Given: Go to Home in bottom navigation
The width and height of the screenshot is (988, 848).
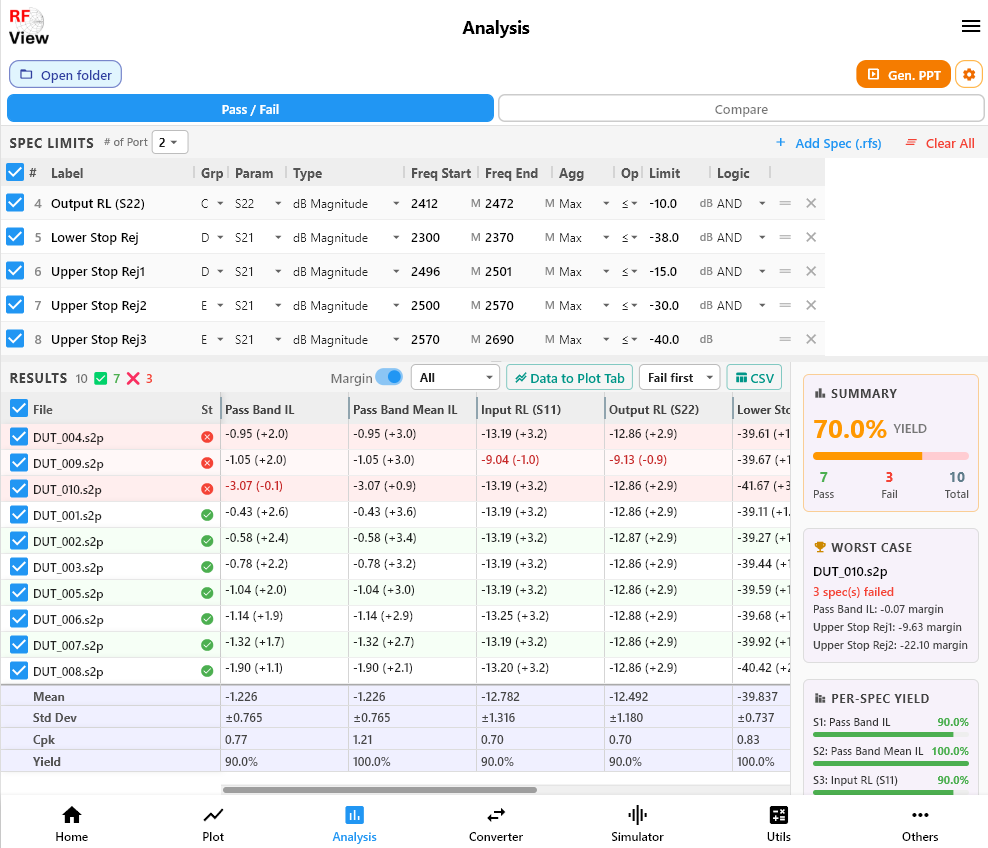Looking at the screenshot, I should 71,824.
